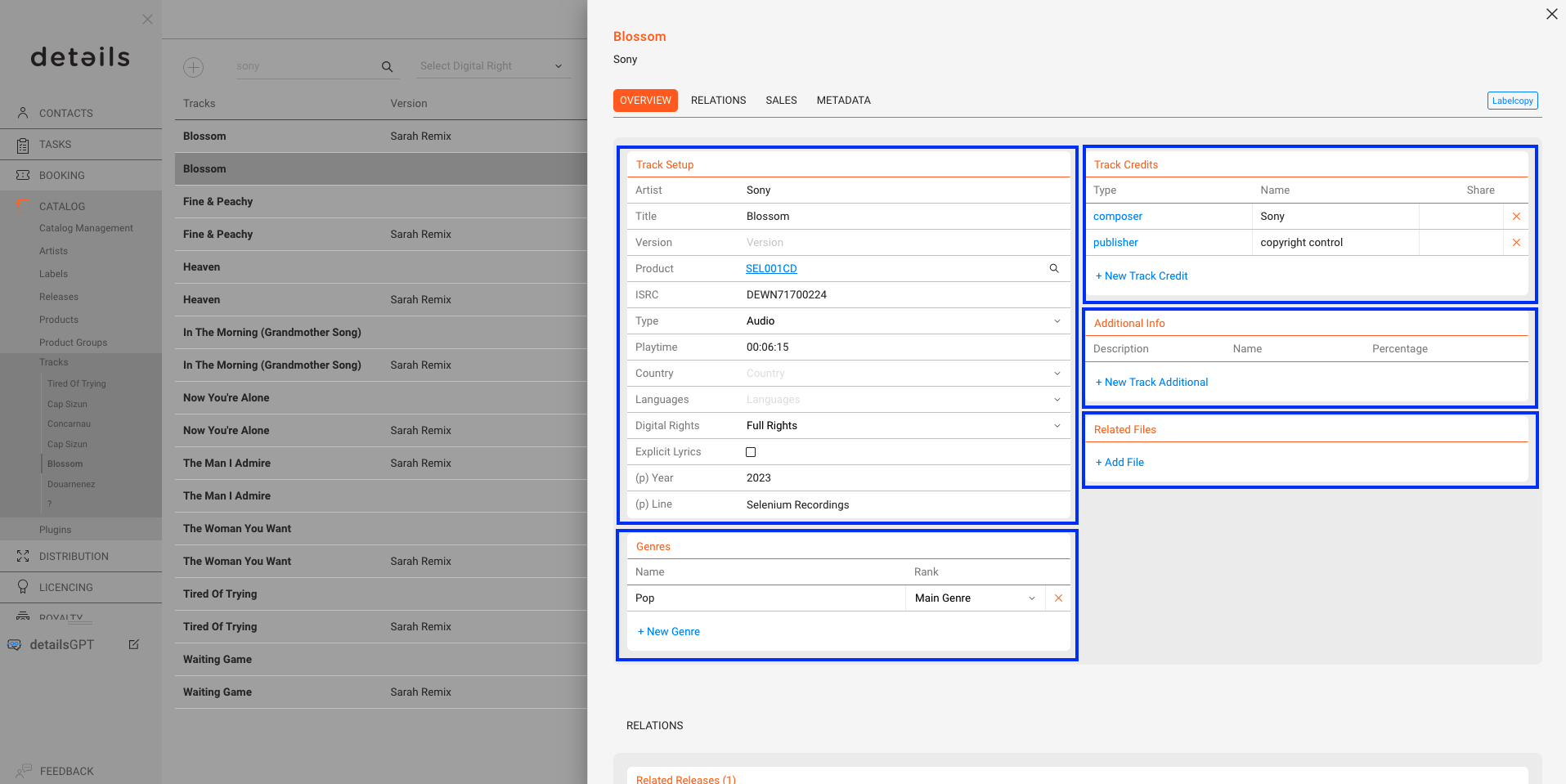This screenshot has height=784, width=1566.
Task: Open the SEL001CD product link
Action: pos(770,268)
